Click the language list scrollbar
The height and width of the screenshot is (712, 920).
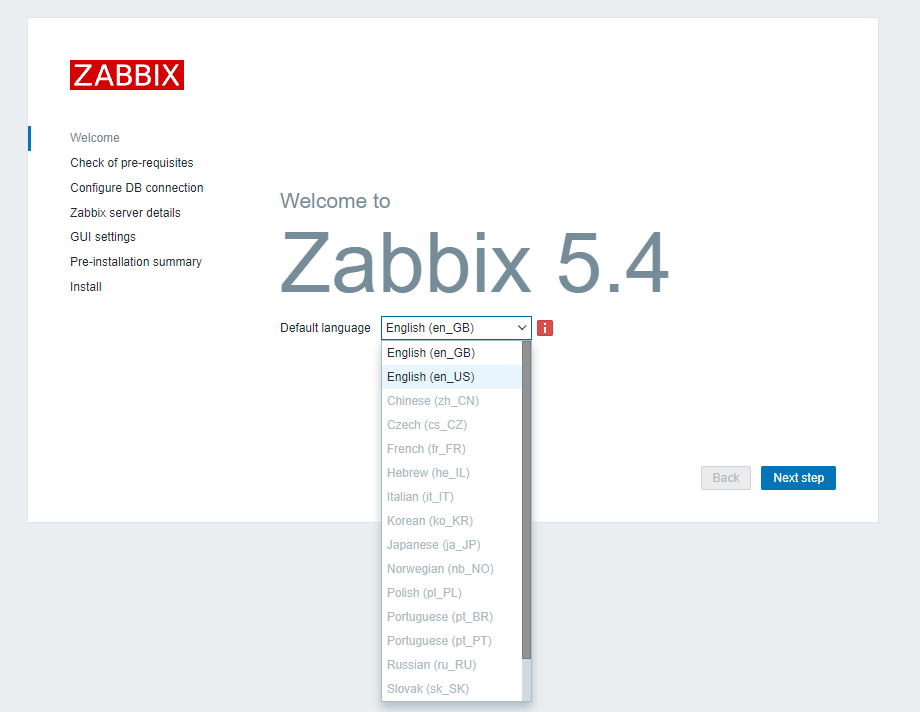click(x=526, y=500)
